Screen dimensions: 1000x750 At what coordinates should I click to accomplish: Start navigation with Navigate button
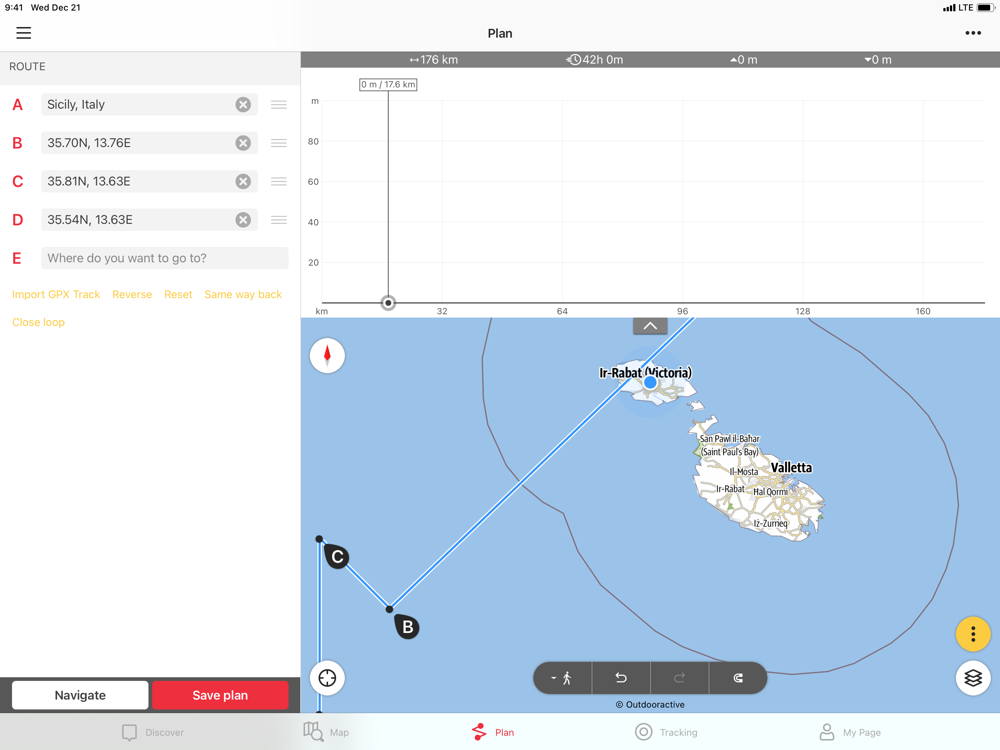80,695
